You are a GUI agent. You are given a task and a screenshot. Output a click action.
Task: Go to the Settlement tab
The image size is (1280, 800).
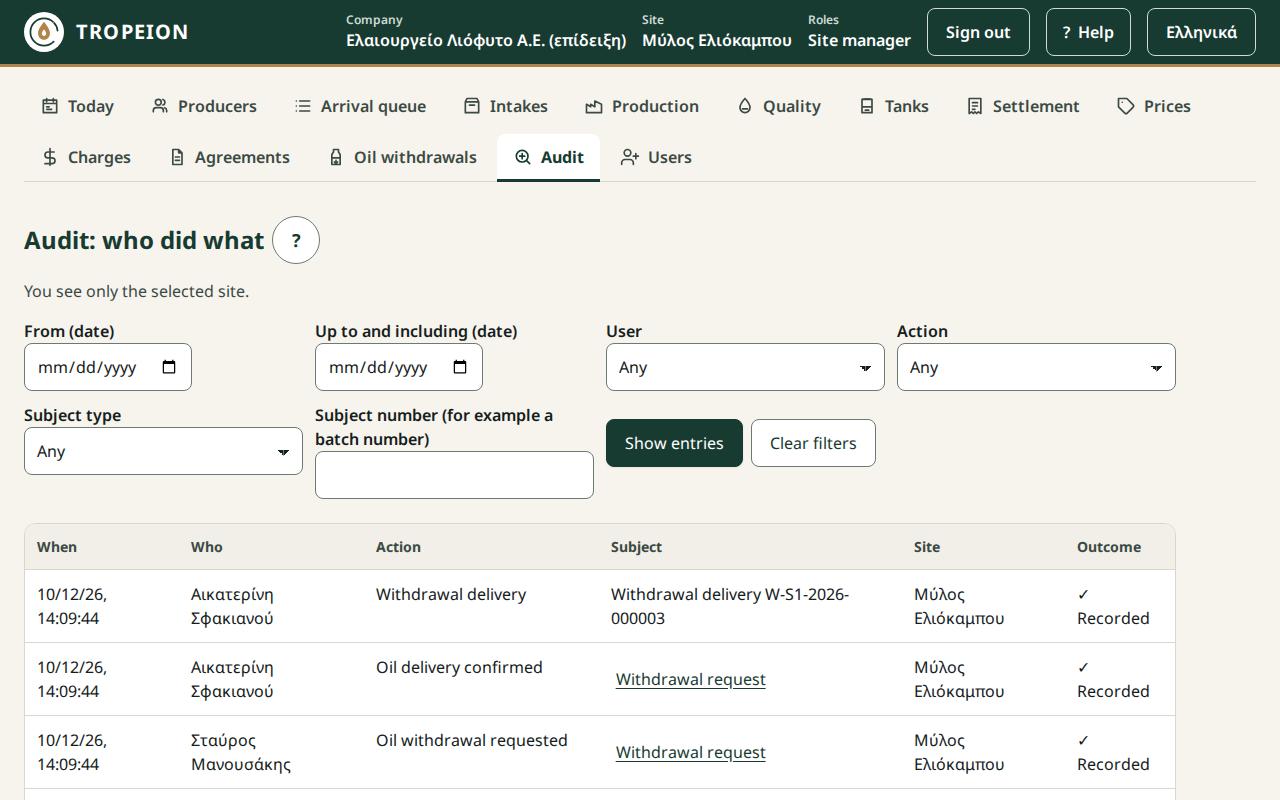pos(1023,106)
